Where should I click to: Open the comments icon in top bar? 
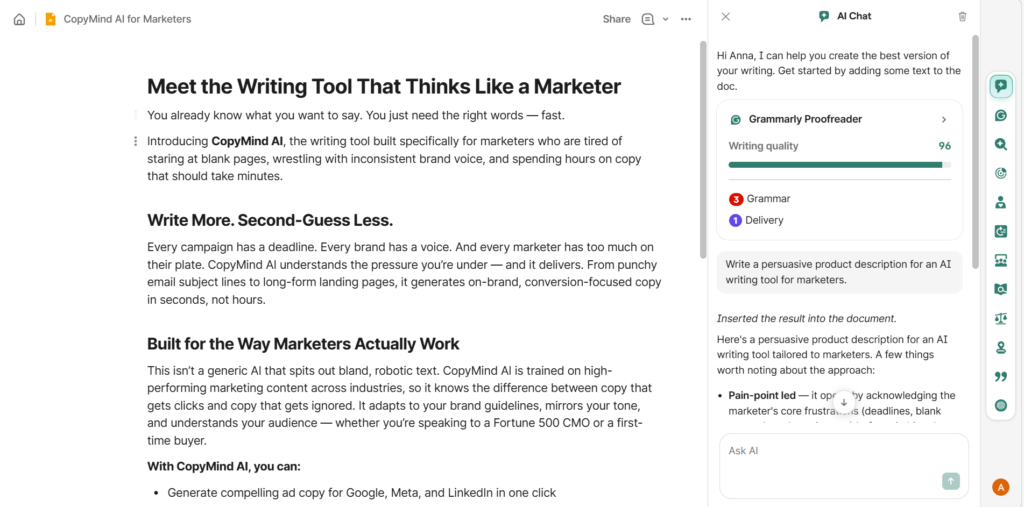pyautogui.click(x=648, y=19)
